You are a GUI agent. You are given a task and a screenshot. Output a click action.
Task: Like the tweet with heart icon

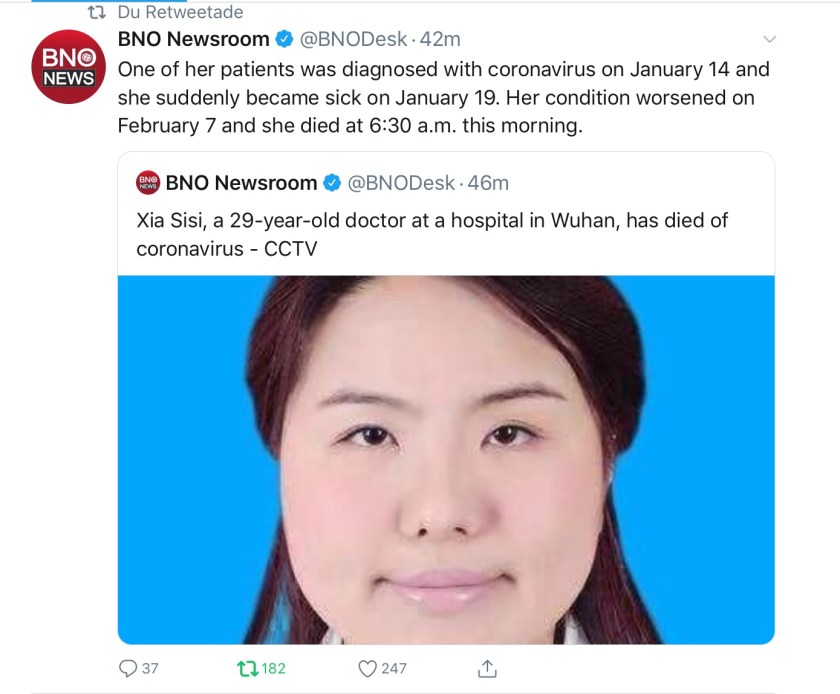[x=367, y=668]
